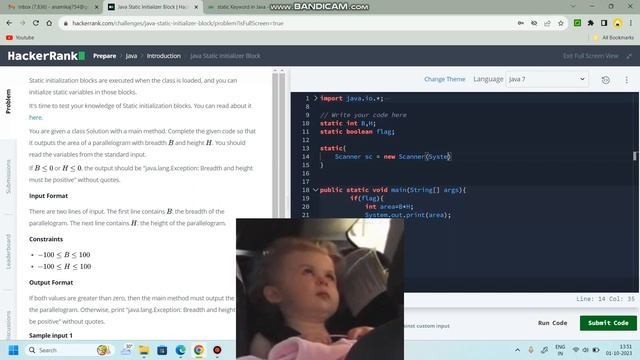Close the Java Static Initializer Block tab
This screenshot has height=360, width=640.
[x=196, y=7]
